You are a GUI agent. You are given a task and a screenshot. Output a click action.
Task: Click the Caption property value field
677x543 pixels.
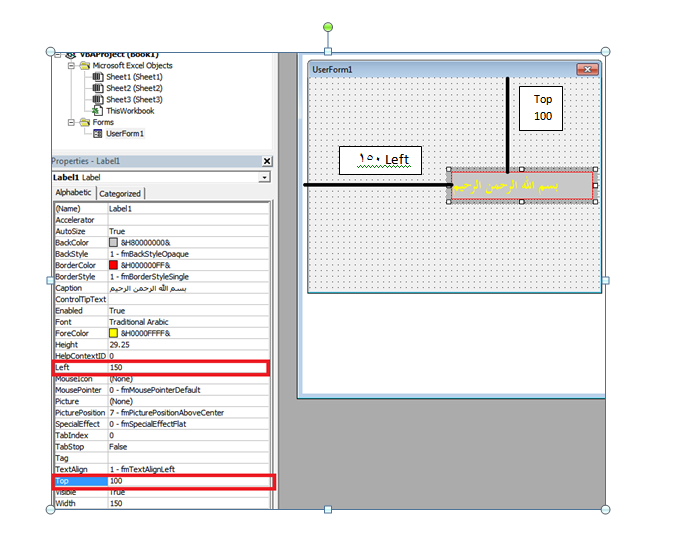(188, 288)
